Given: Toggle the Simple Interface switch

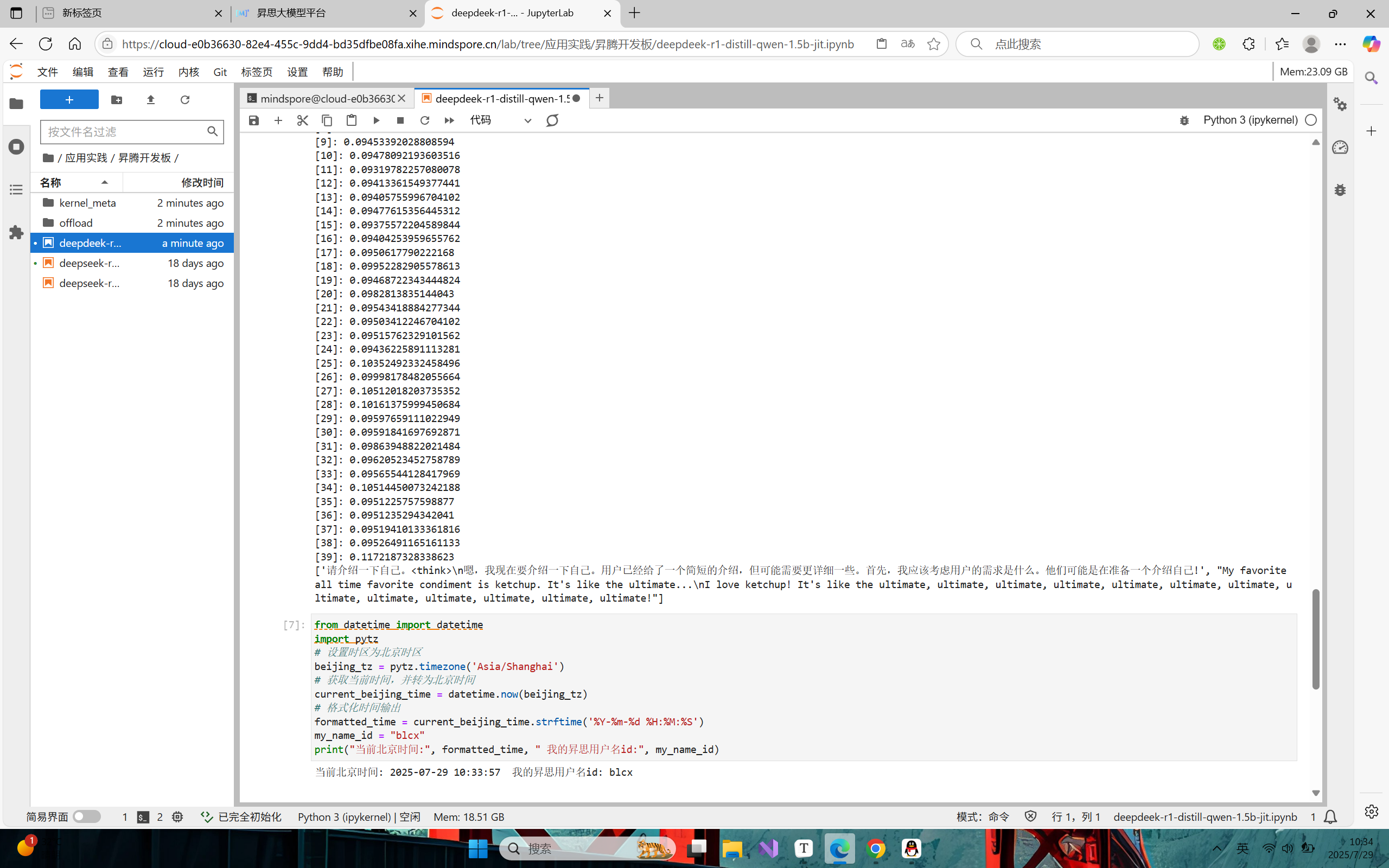Looking at the screenshot, I should (x=87, y=816).
